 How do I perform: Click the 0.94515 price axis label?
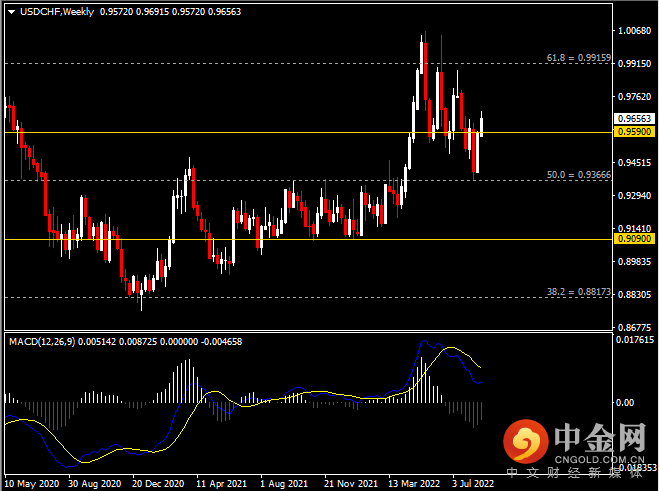(x=634, y=163)
